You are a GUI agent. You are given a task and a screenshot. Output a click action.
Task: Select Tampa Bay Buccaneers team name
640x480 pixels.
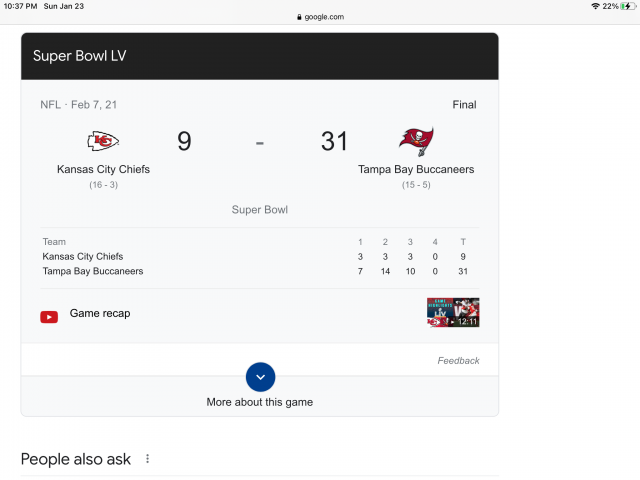click(x=416, y=170)
